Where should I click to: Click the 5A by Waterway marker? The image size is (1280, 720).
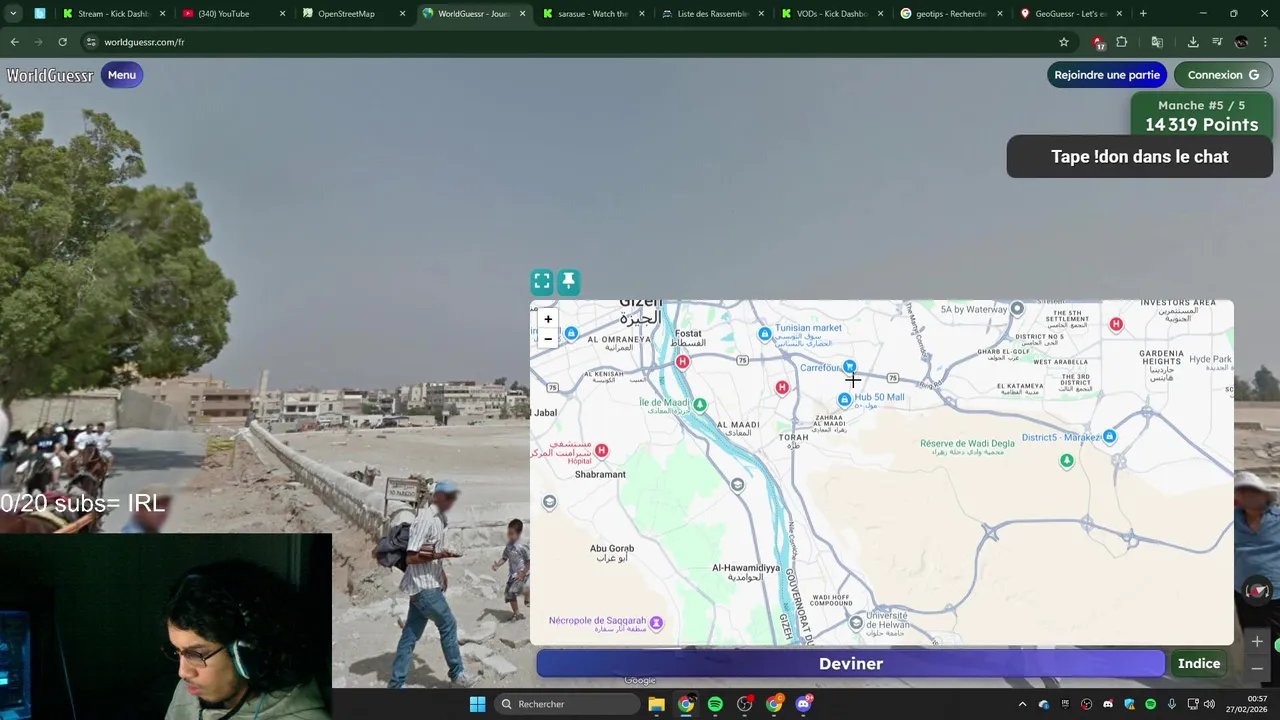point(1017,309)
